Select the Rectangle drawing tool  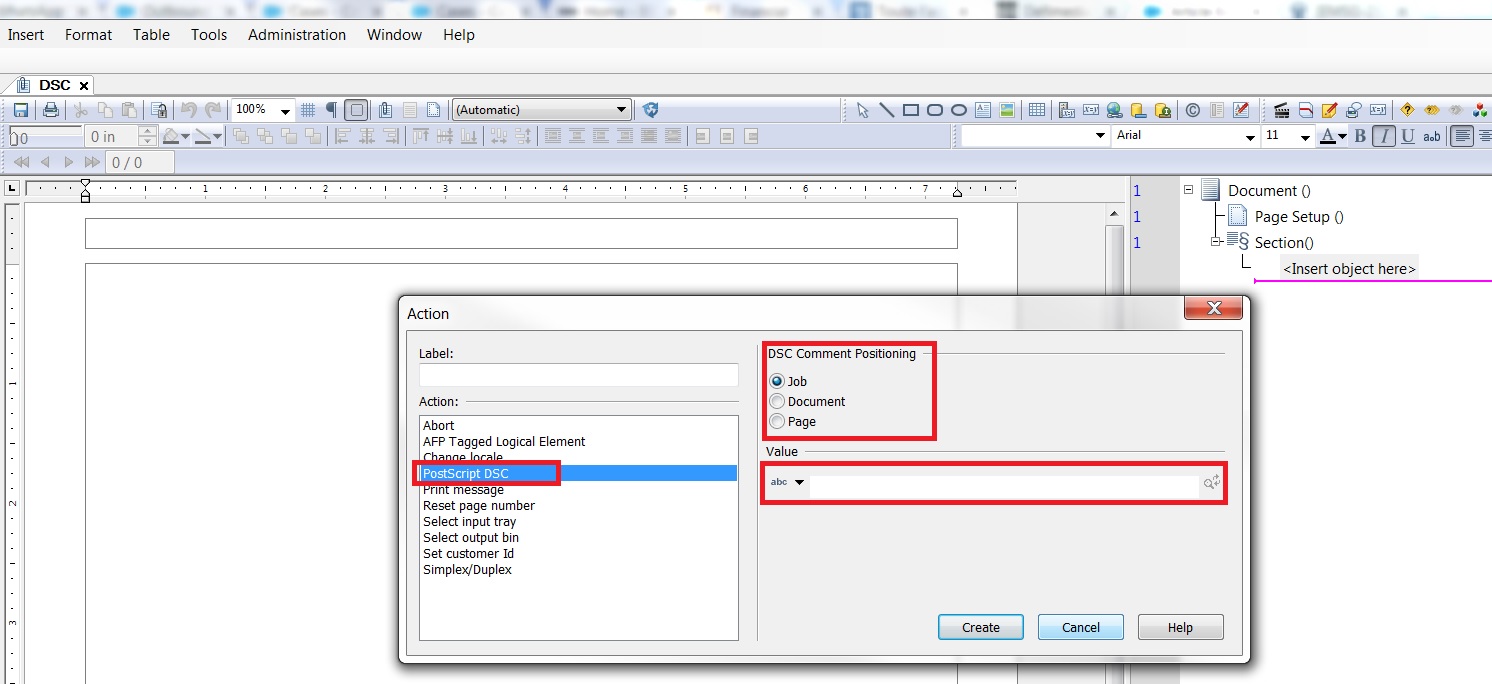(913, 110)
